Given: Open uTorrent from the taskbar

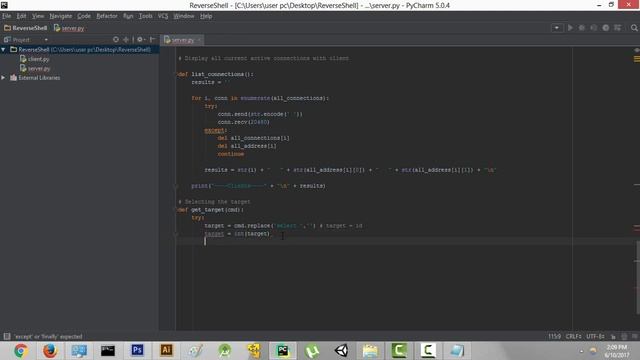Looking at the screenshot, I should pyautogui.click(x=312, y=351).
